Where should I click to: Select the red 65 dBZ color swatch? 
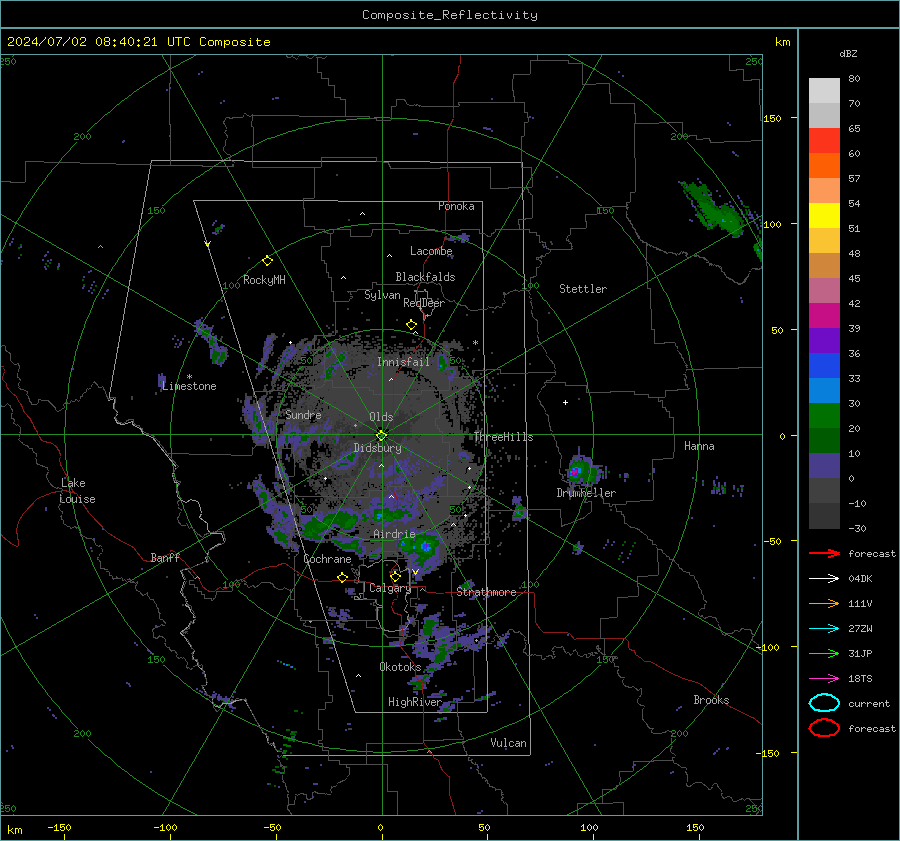click(824, 141)
